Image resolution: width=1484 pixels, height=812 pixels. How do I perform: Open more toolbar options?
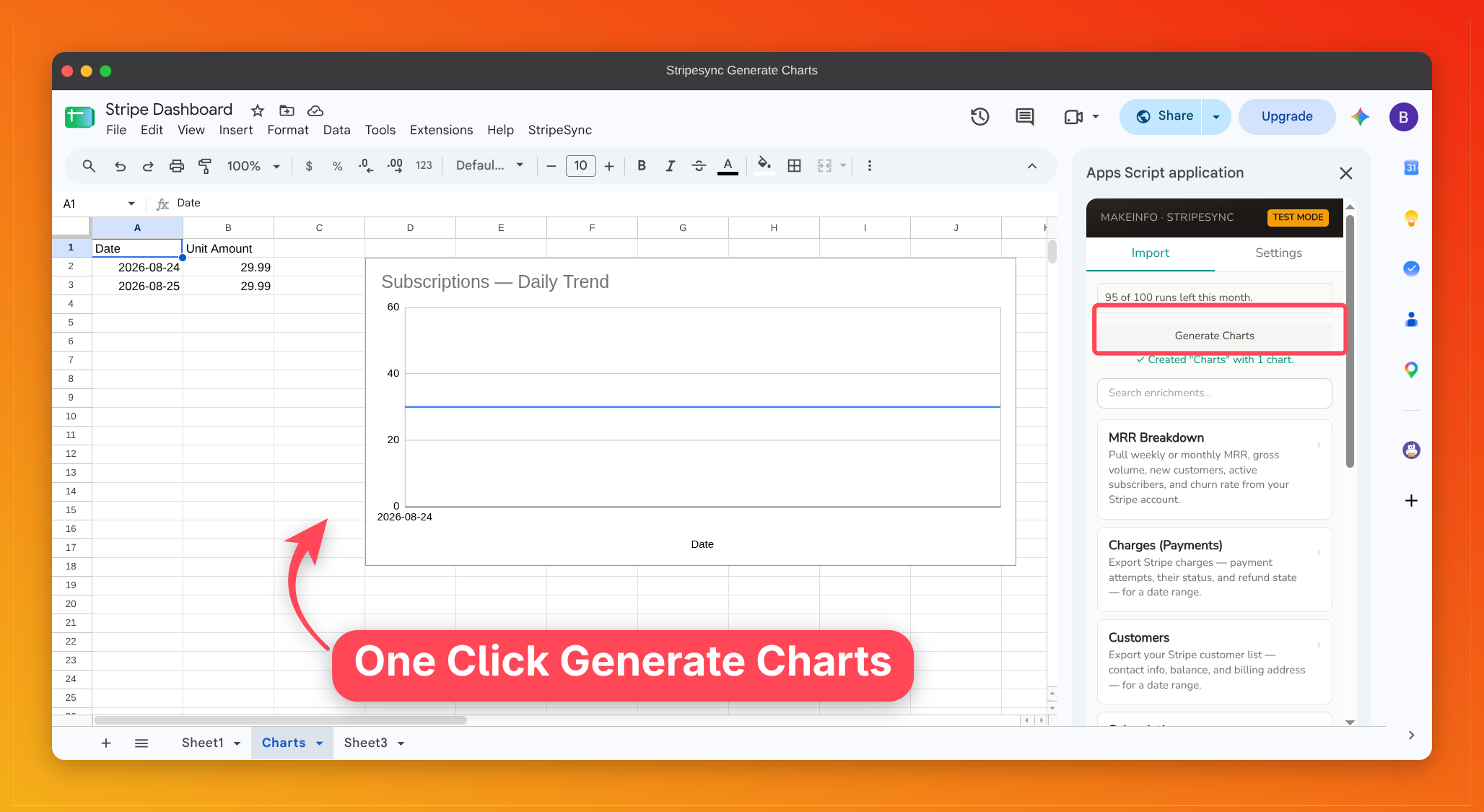click(x=869, y=166)
